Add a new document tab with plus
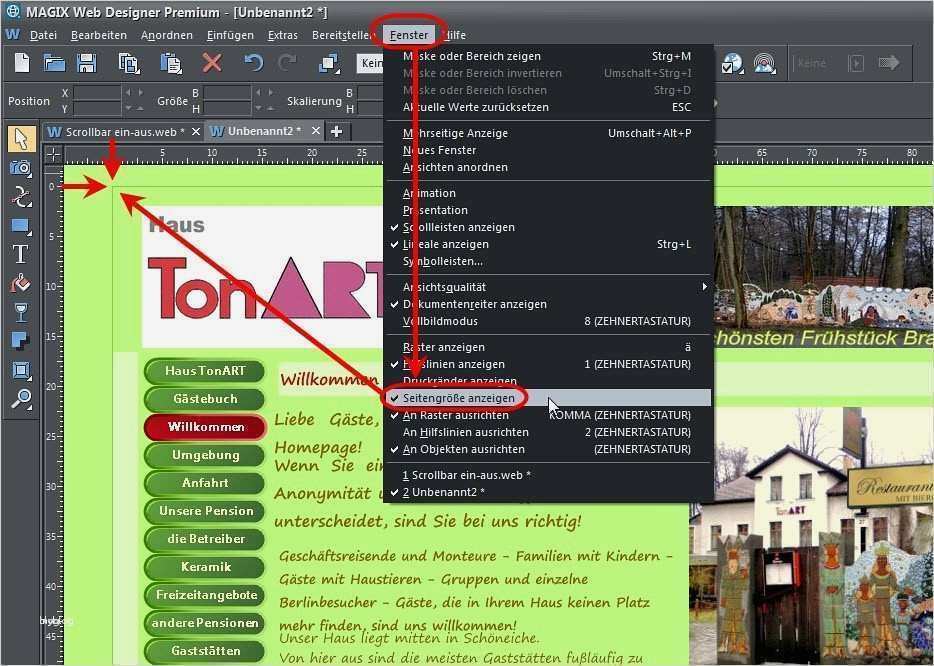The width and height of the screenshot is (934, 666). pyautogui.click(x=337, y=132)
